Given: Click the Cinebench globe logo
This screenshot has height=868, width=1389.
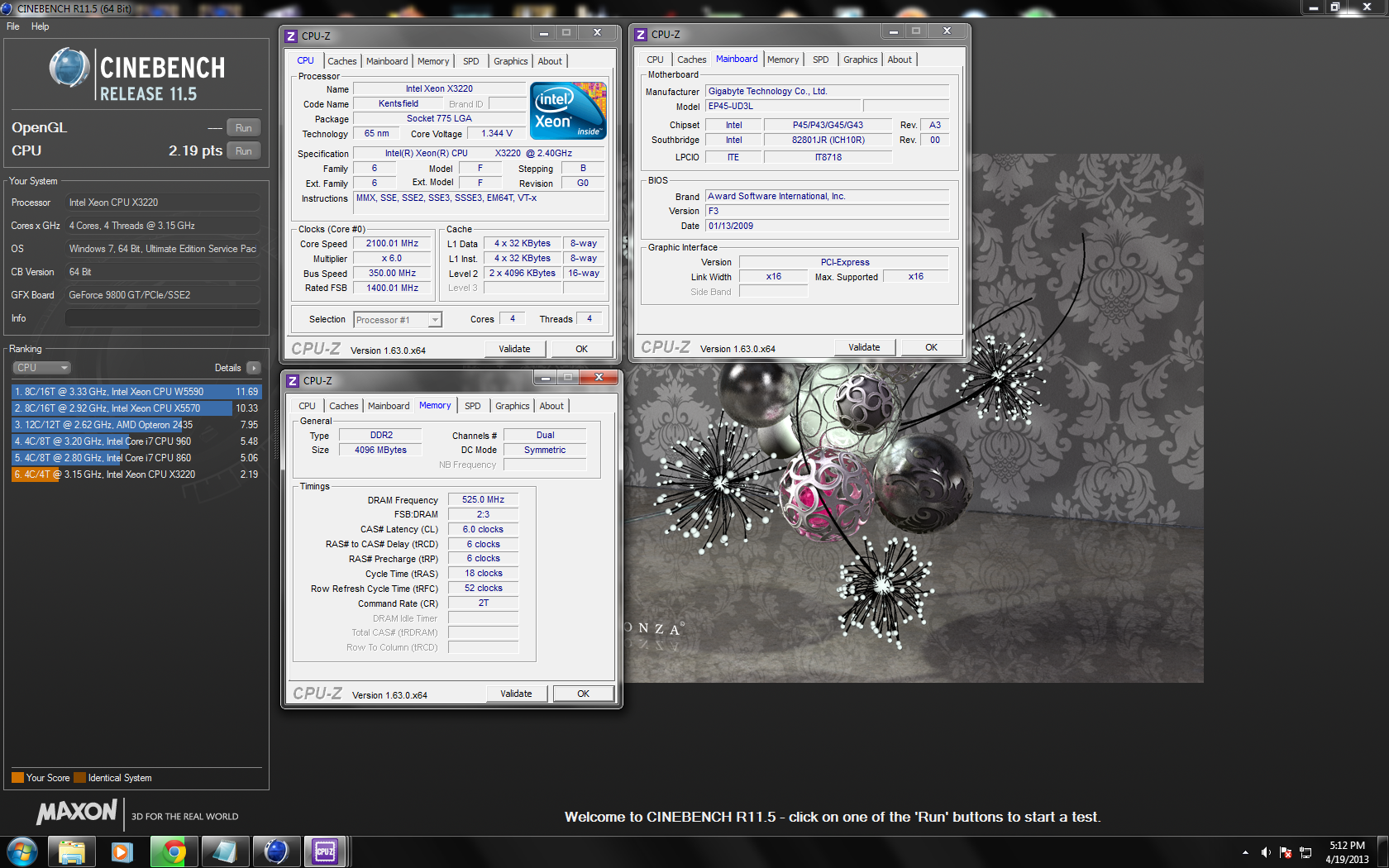Looking at the screenshot, I should 69,68.
